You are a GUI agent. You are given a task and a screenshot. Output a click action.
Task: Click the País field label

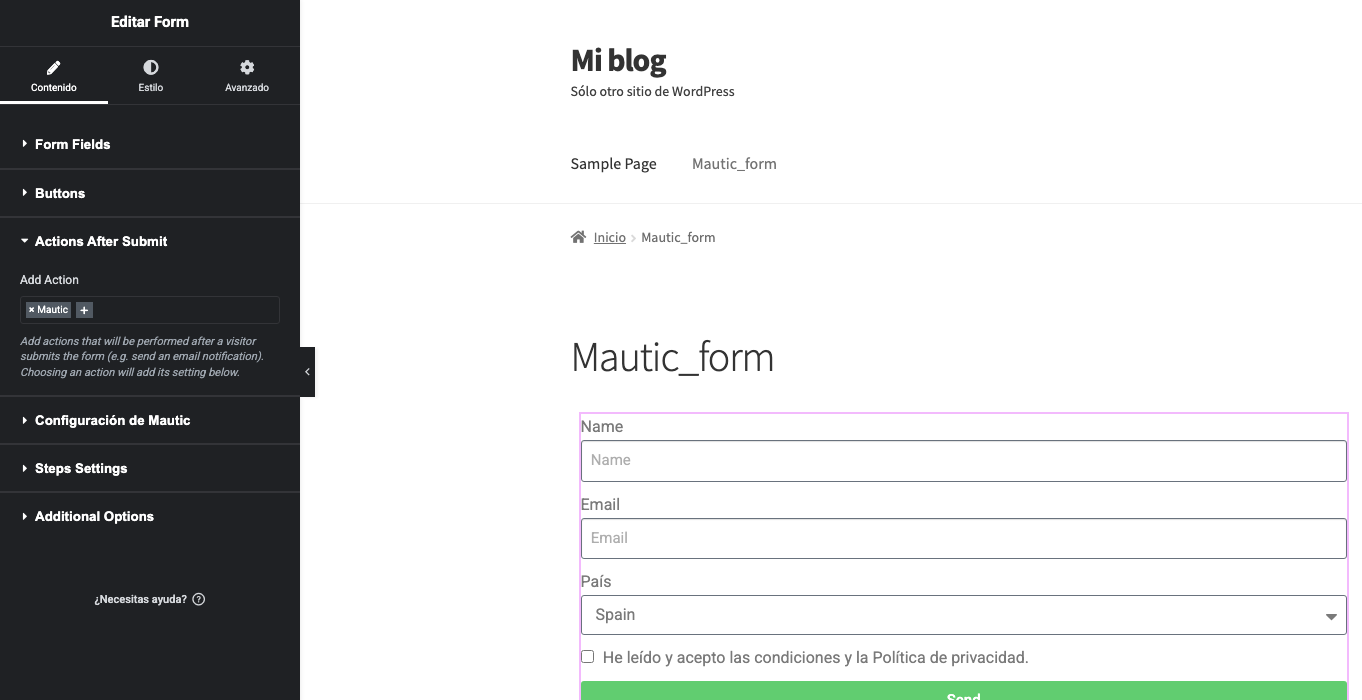[x=596, y=581]
